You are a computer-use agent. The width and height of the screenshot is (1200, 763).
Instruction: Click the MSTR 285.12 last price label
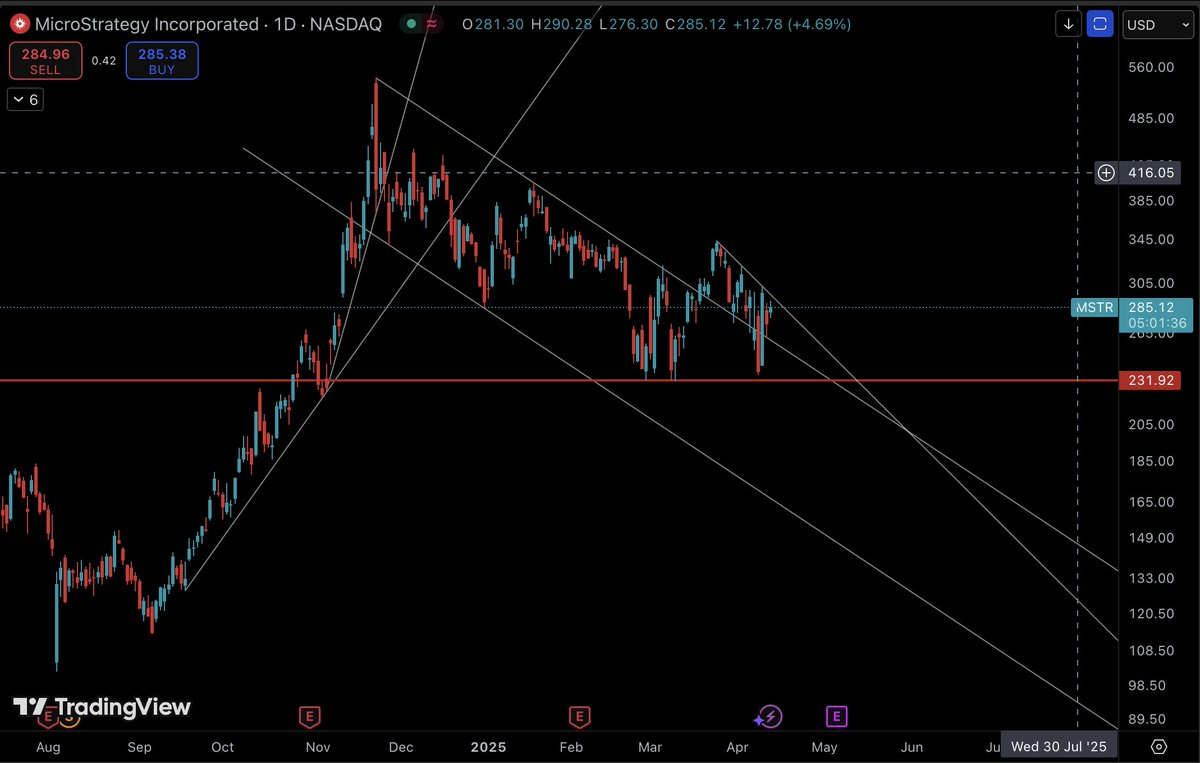point(1133,315)
